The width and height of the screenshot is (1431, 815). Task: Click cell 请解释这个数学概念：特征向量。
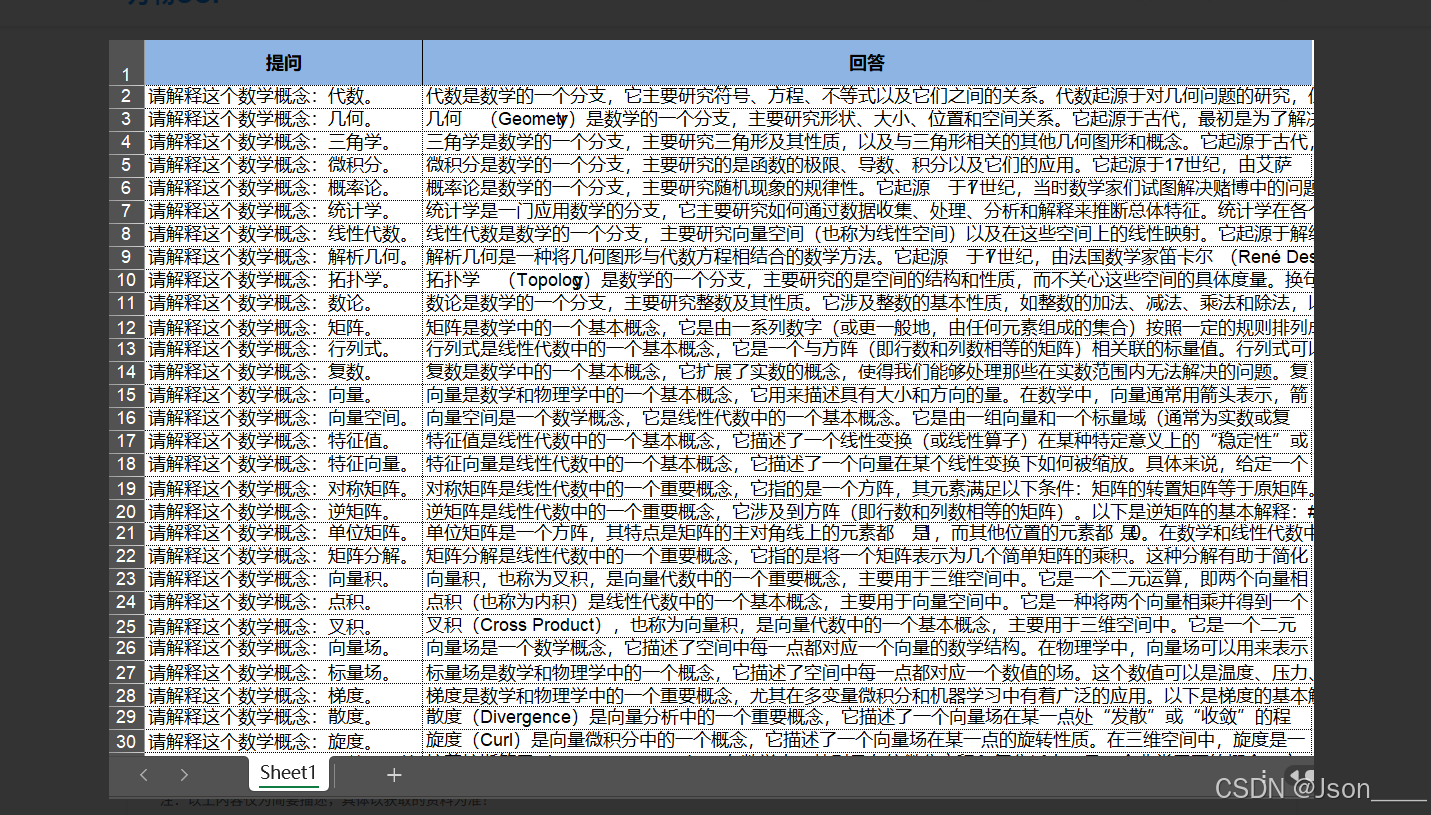click(x=283, y=464)
